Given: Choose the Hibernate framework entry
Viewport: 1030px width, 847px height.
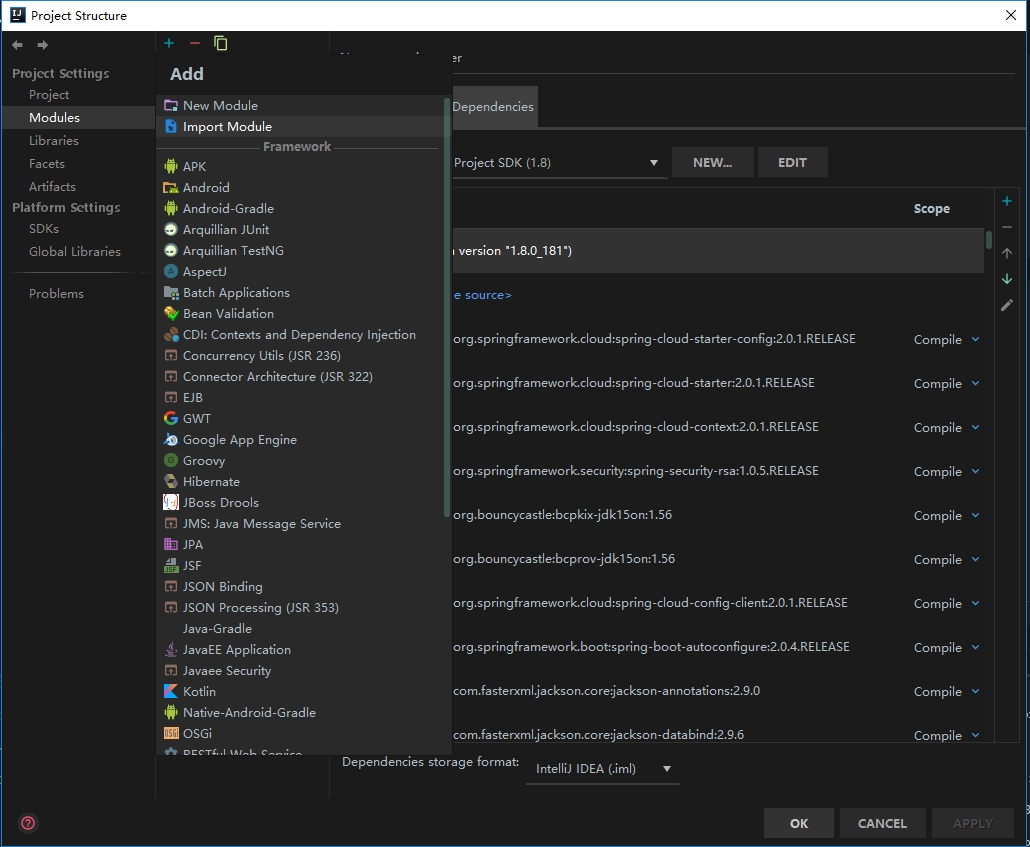Looking at the screenshot, I should pyautogui.click(x=211, y=481).
